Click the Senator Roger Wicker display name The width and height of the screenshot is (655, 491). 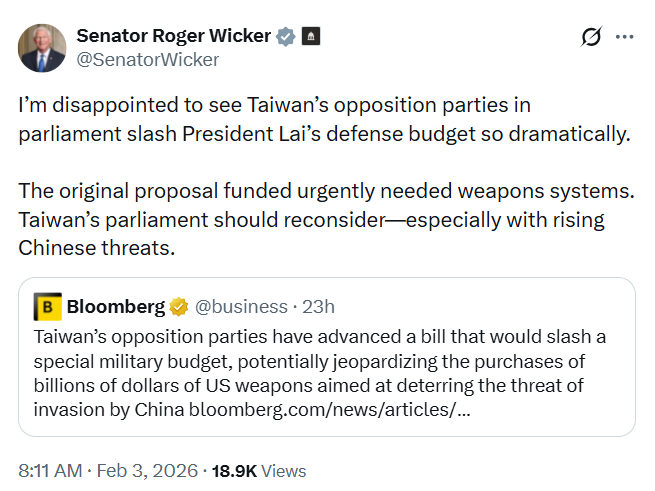pyautogui.click(x=173, y=36)
